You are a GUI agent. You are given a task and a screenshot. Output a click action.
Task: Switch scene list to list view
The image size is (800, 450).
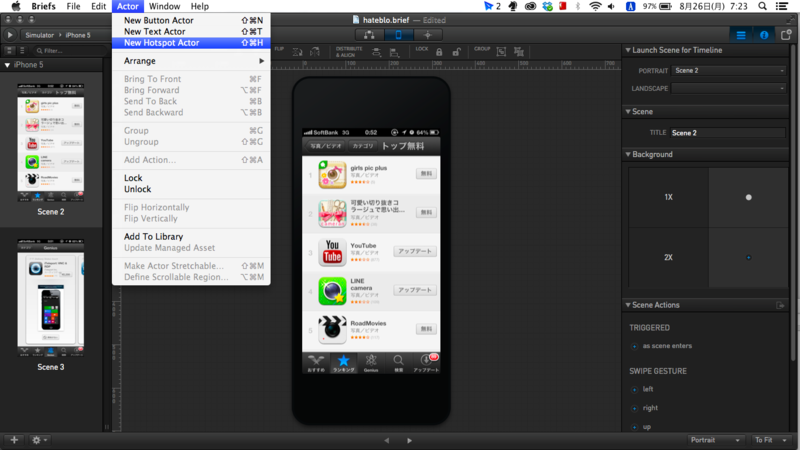[x=22, y=51]
